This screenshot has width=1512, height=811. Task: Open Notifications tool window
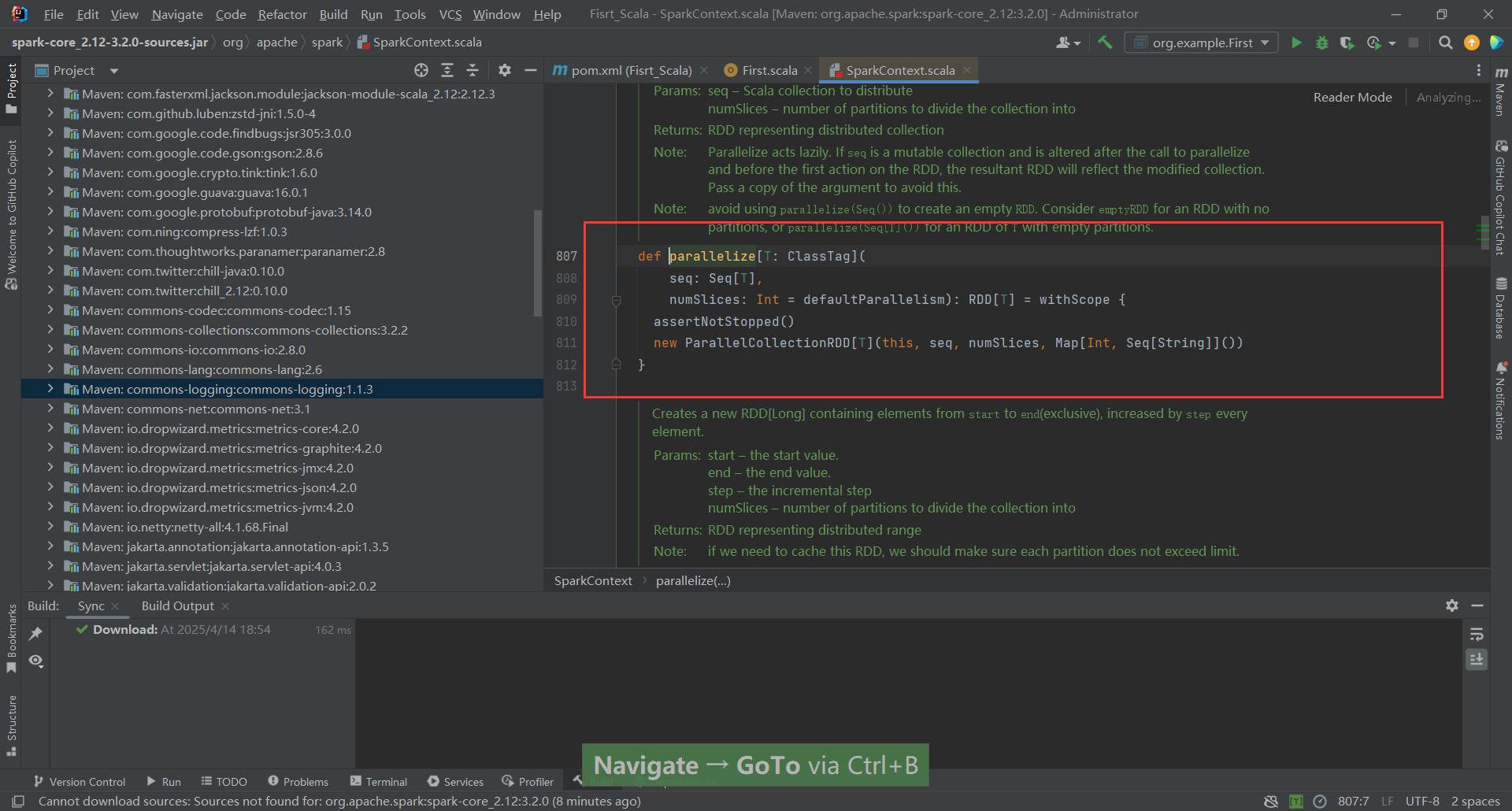pyautogui.click(x=1501, y=400)
